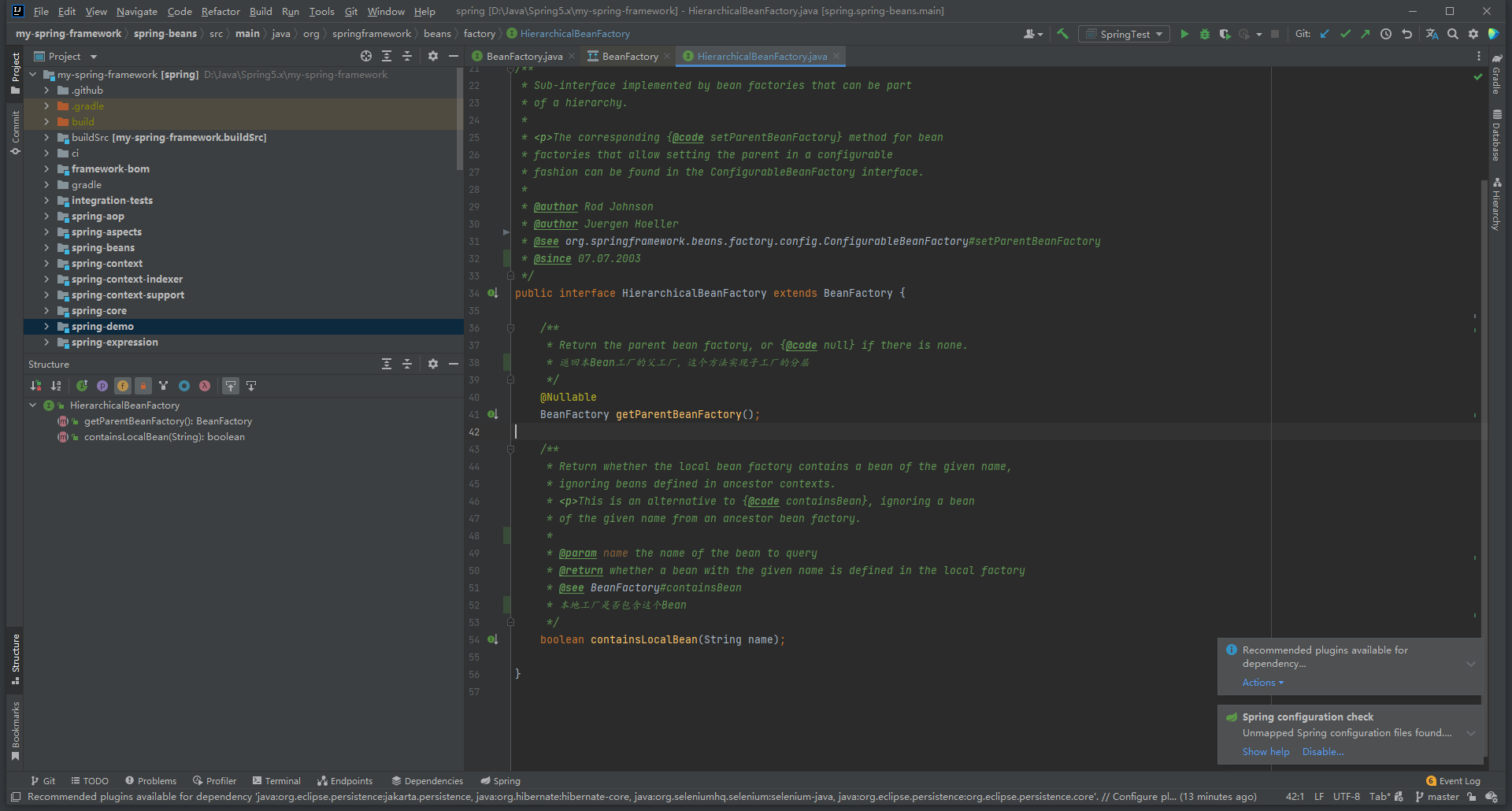This screenshot has width=1512, height=811.
Task: Click the gutter icon beside line 34 interface
Action: coord(493,293)
